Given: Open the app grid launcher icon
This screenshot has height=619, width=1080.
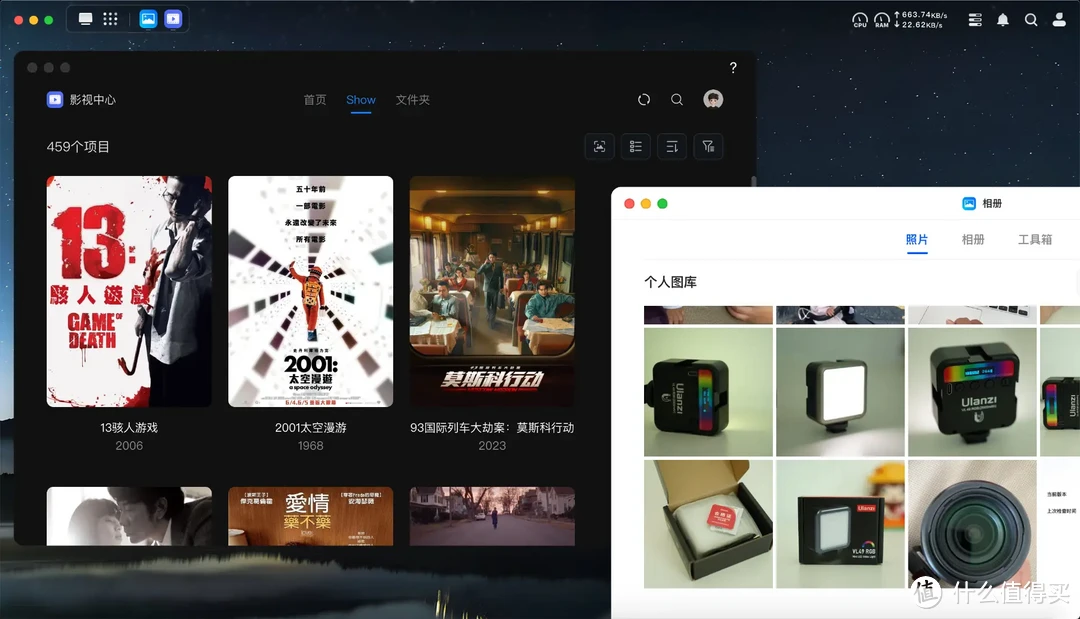Looking at the screenshot, I should point(110,19).
